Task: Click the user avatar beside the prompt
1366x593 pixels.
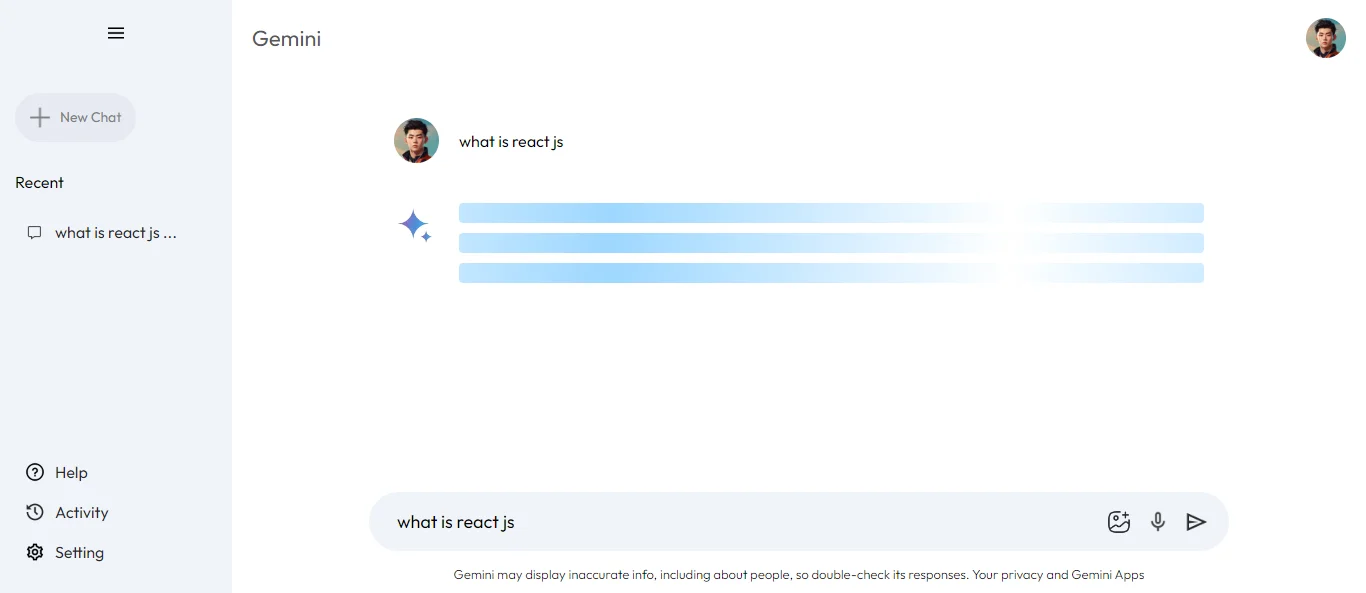Action: pyautogui.click(x=416, y=141)
